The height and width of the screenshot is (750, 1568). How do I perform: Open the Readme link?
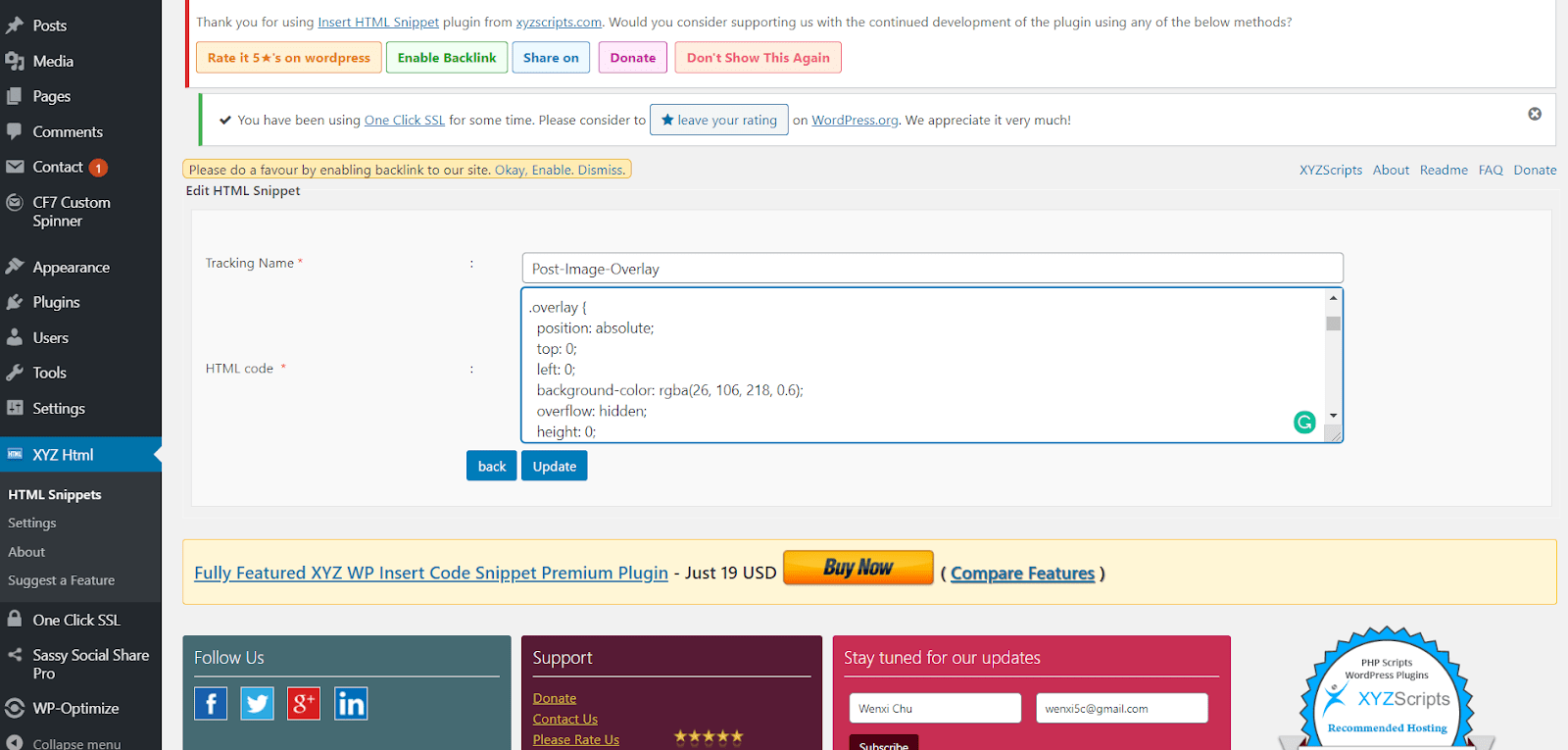click(x=1444, y=170)
